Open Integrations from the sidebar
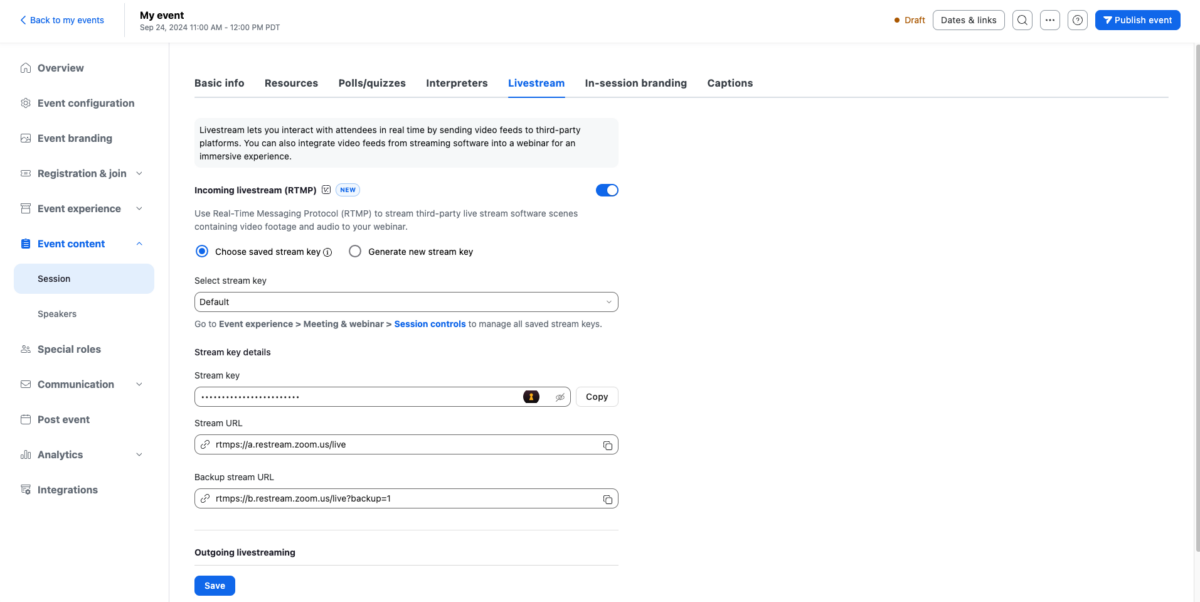Image resolution: width=1200 pixels, height=602 pixels. click(x=67, y=490)
